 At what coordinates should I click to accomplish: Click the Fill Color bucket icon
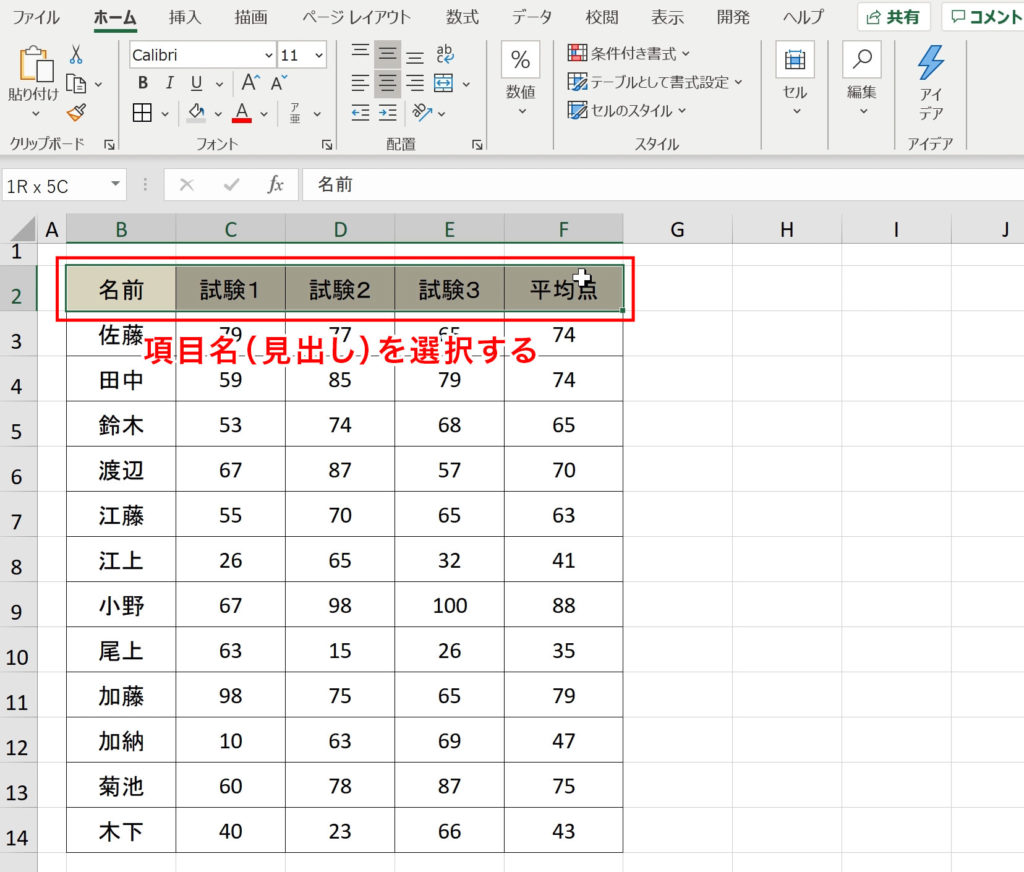(x=197, y=112)
